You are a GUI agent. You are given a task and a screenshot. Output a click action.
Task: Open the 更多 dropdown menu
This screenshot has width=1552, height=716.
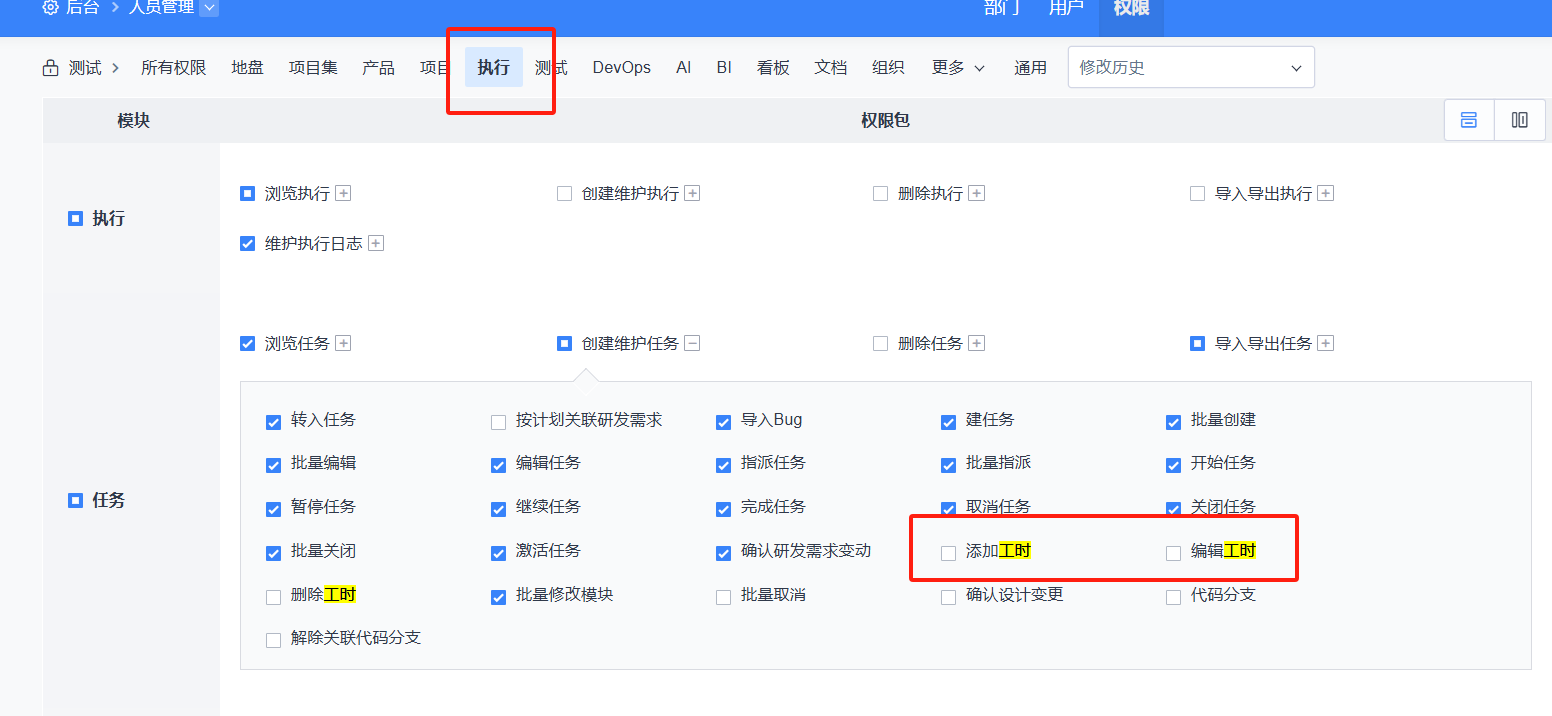click(958, 68)
